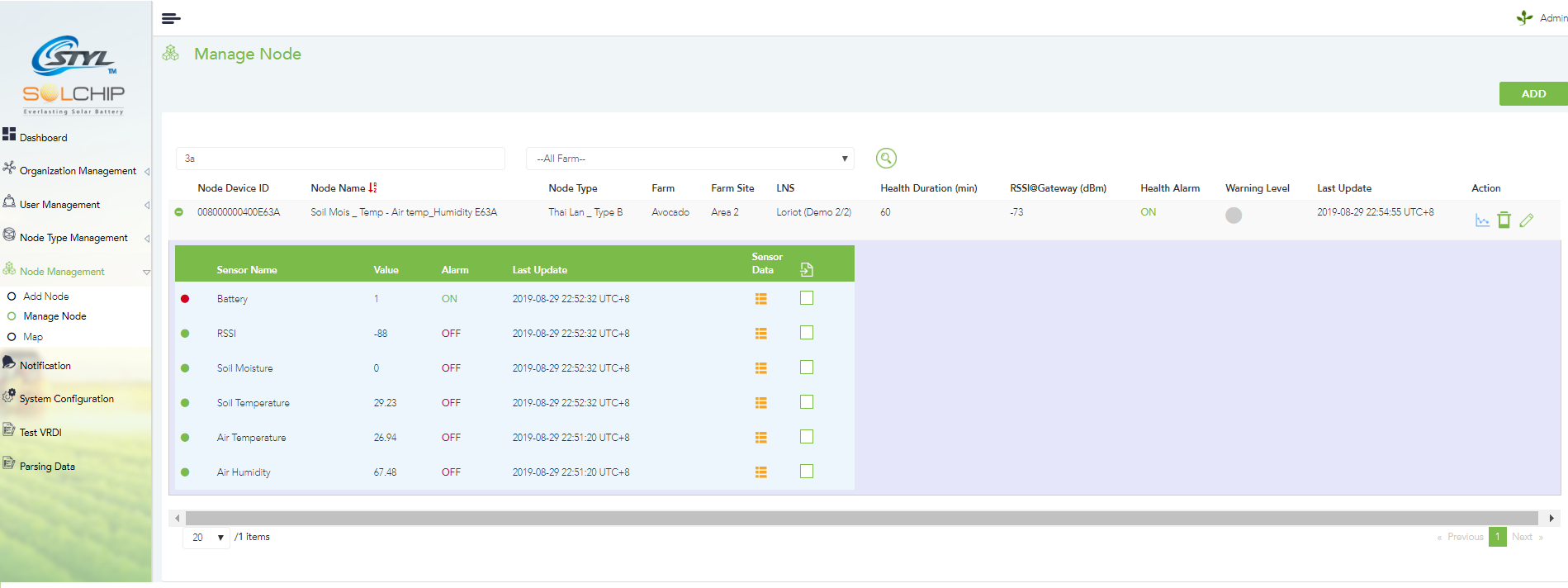Click the hamburger menu toggle icon
Image resolution: width=1568 pixels, height=588 pixels.
click(x=171, y=18)
